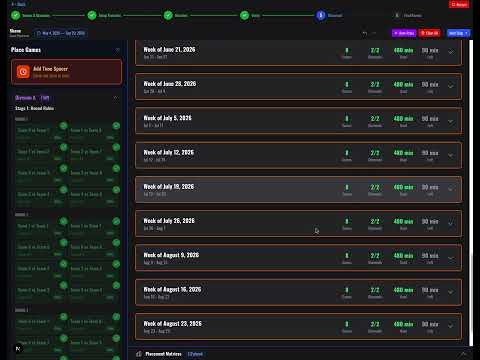The image size is (480, 360).
Task: Go back using the Back link
Action: coord(19,4)
